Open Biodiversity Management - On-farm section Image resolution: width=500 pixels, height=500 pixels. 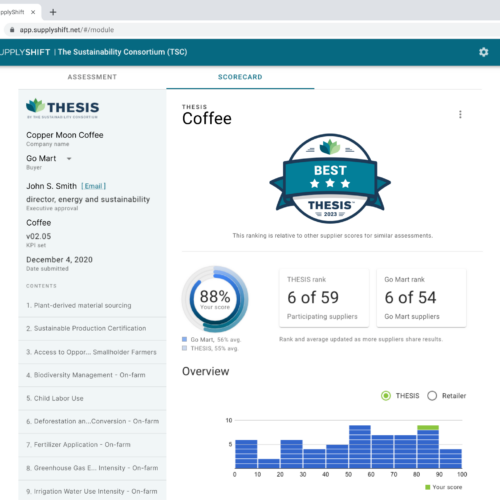click(92, 375)
